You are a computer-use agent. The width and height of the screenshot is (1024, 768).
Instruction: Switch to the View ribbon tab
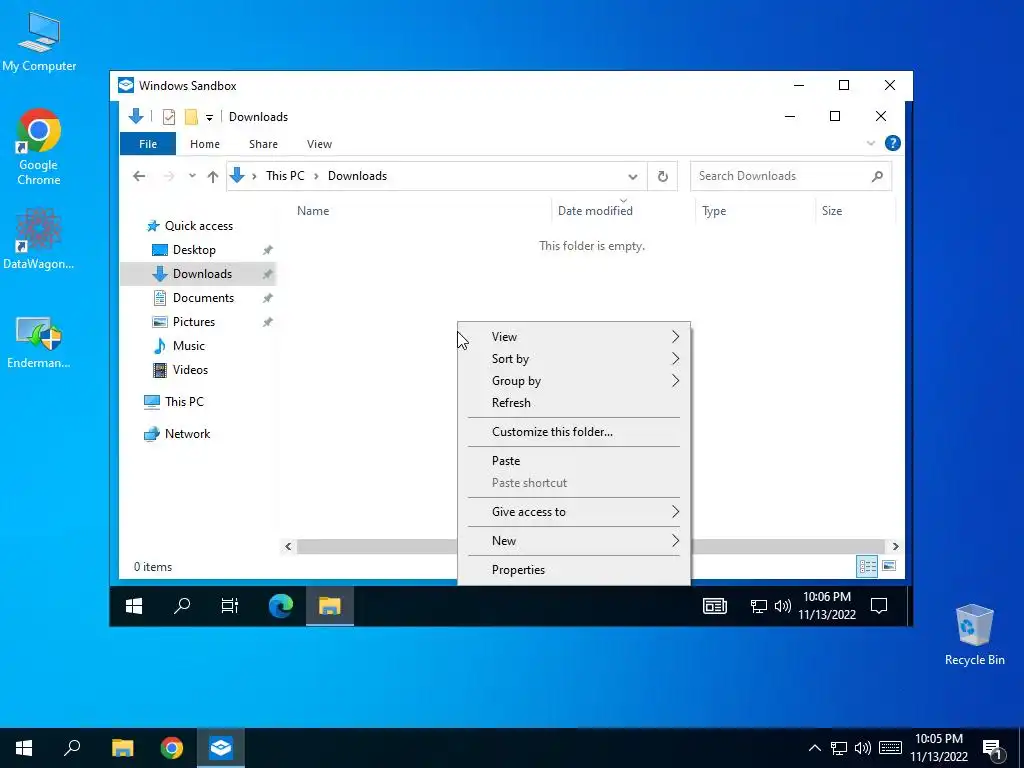319,144
